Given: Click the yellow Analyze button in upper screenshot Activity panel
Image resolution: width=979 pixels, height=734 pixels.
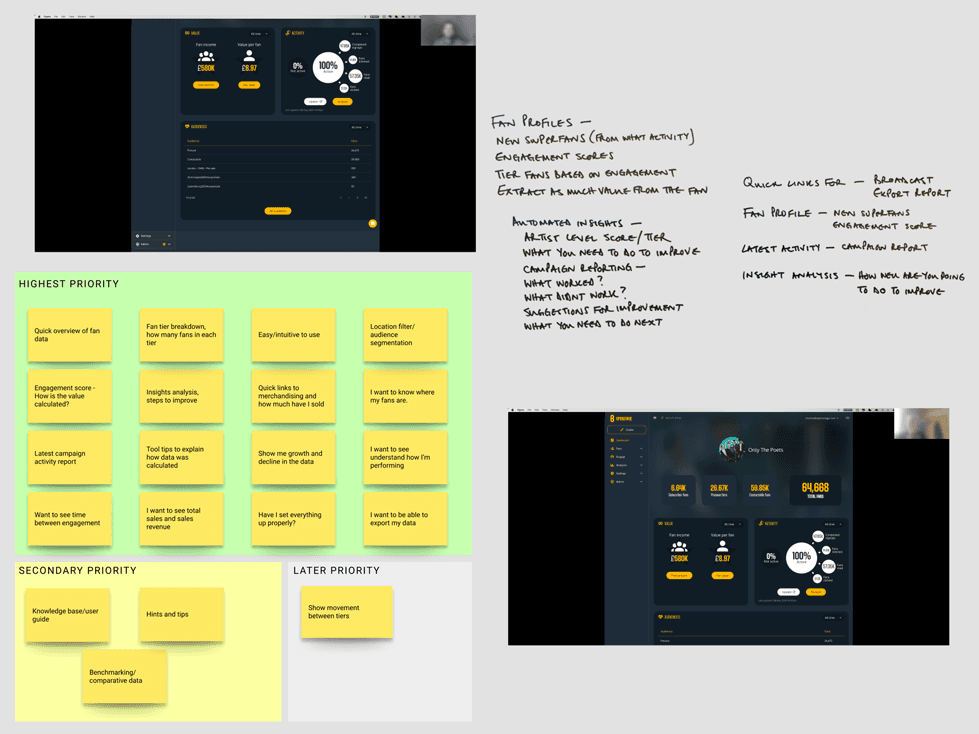Looking at the screenshot, I should click(x=342, y=101).
